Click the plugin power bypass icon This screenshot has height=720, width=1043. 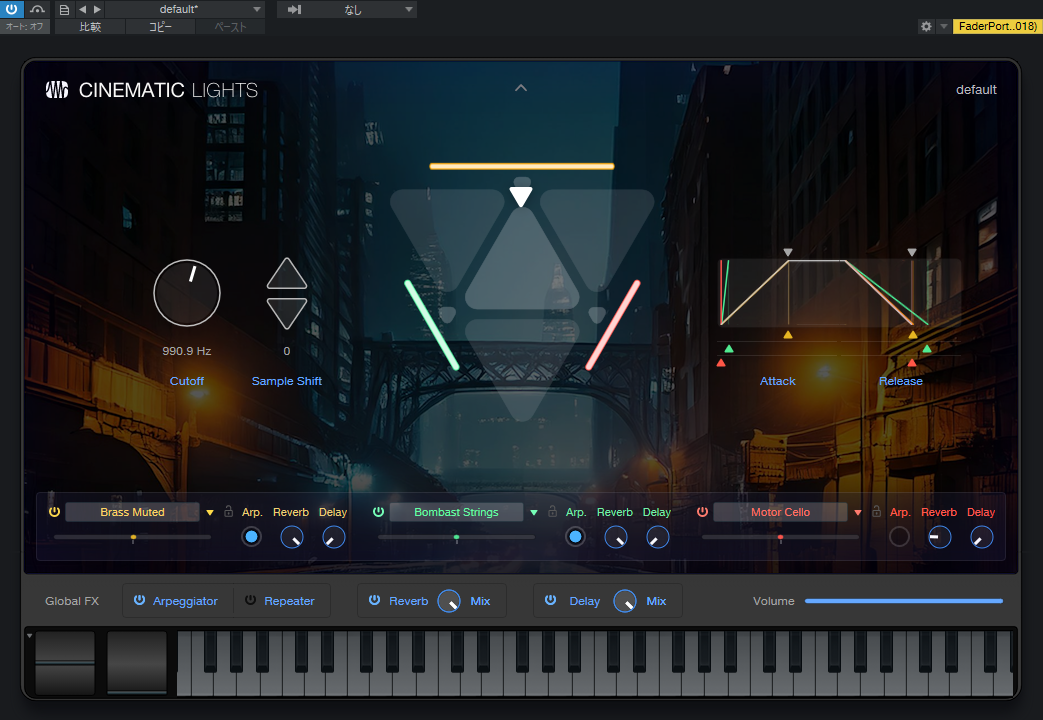12,9
